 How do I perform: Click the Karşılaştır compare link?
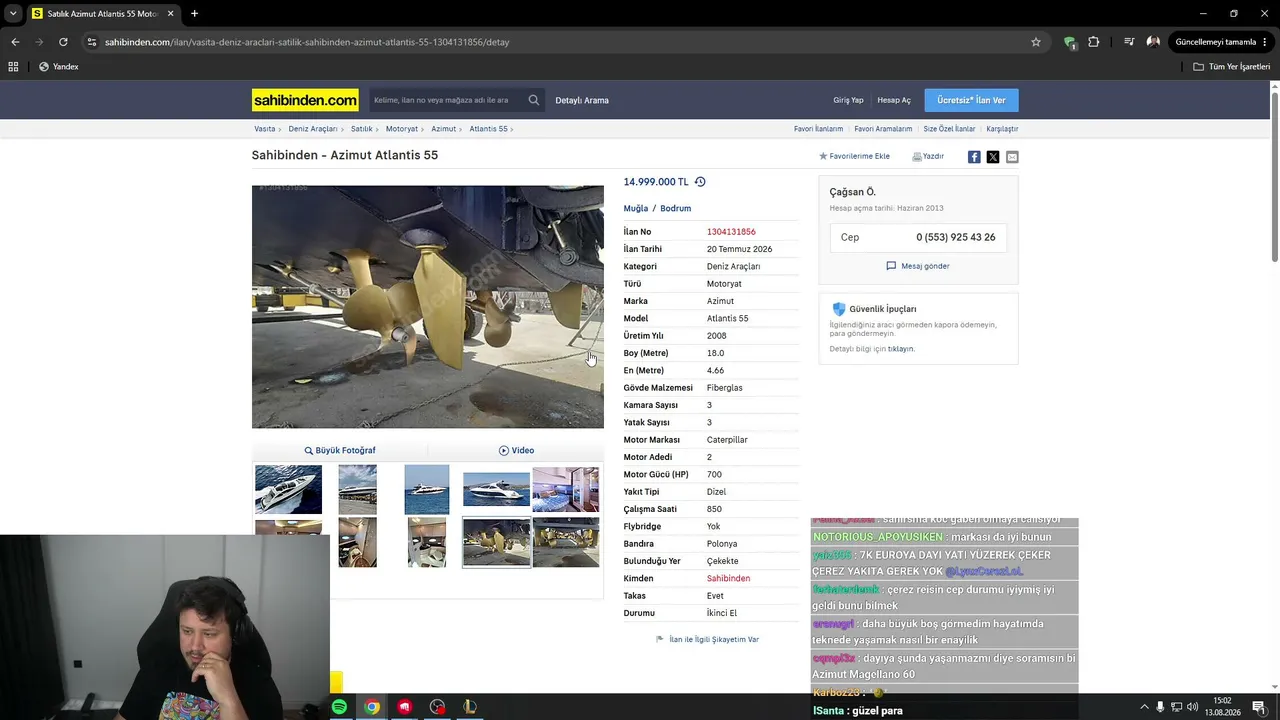1002,129
